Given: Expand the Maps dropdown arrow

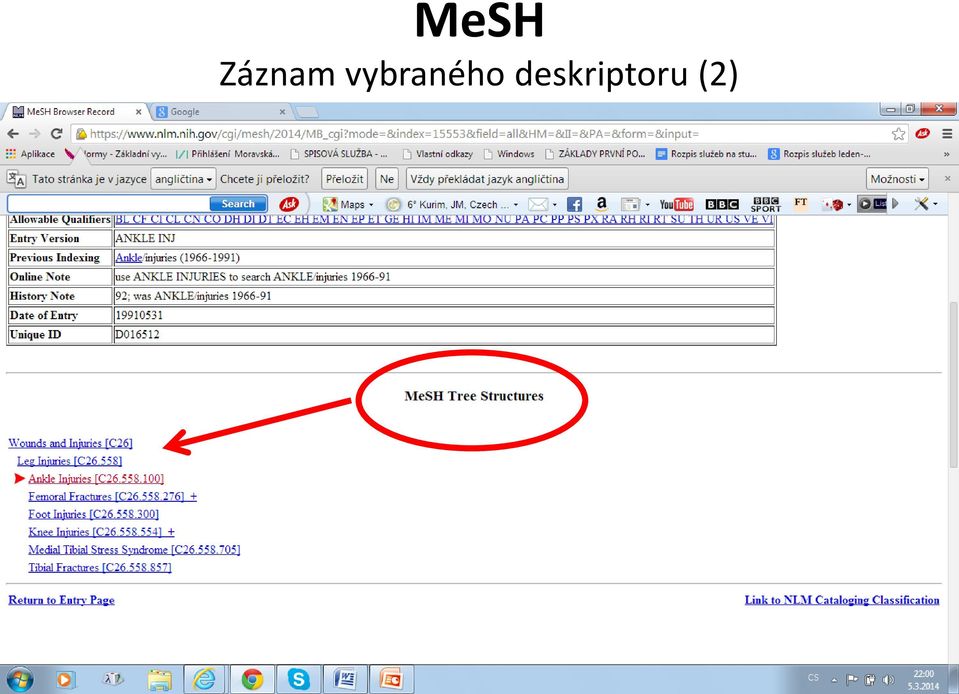Looking at the screenshot, I should (371, 205).
